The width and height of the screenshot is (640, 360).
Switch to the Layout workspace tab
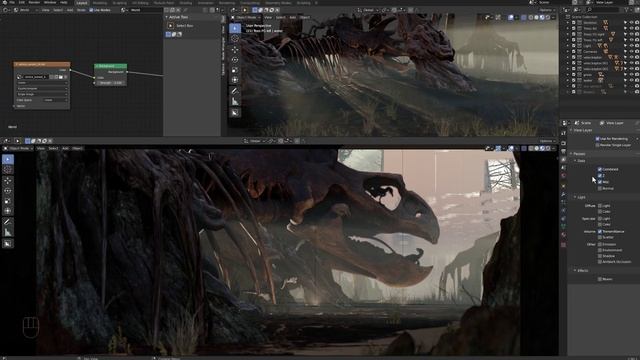point(82,3)
